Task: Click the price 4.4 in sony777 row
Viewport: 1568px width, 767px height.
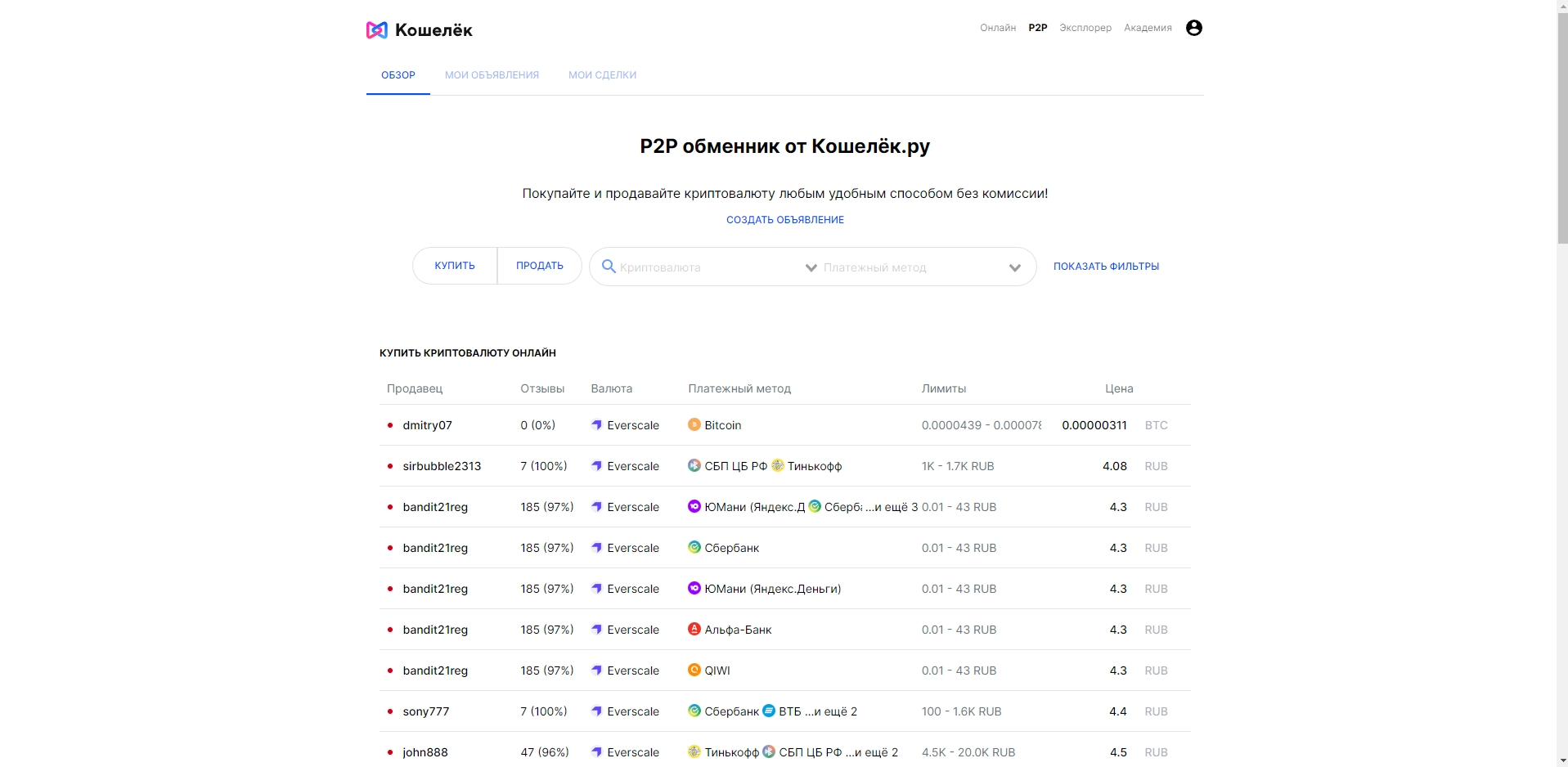Action: (1118, 711)
